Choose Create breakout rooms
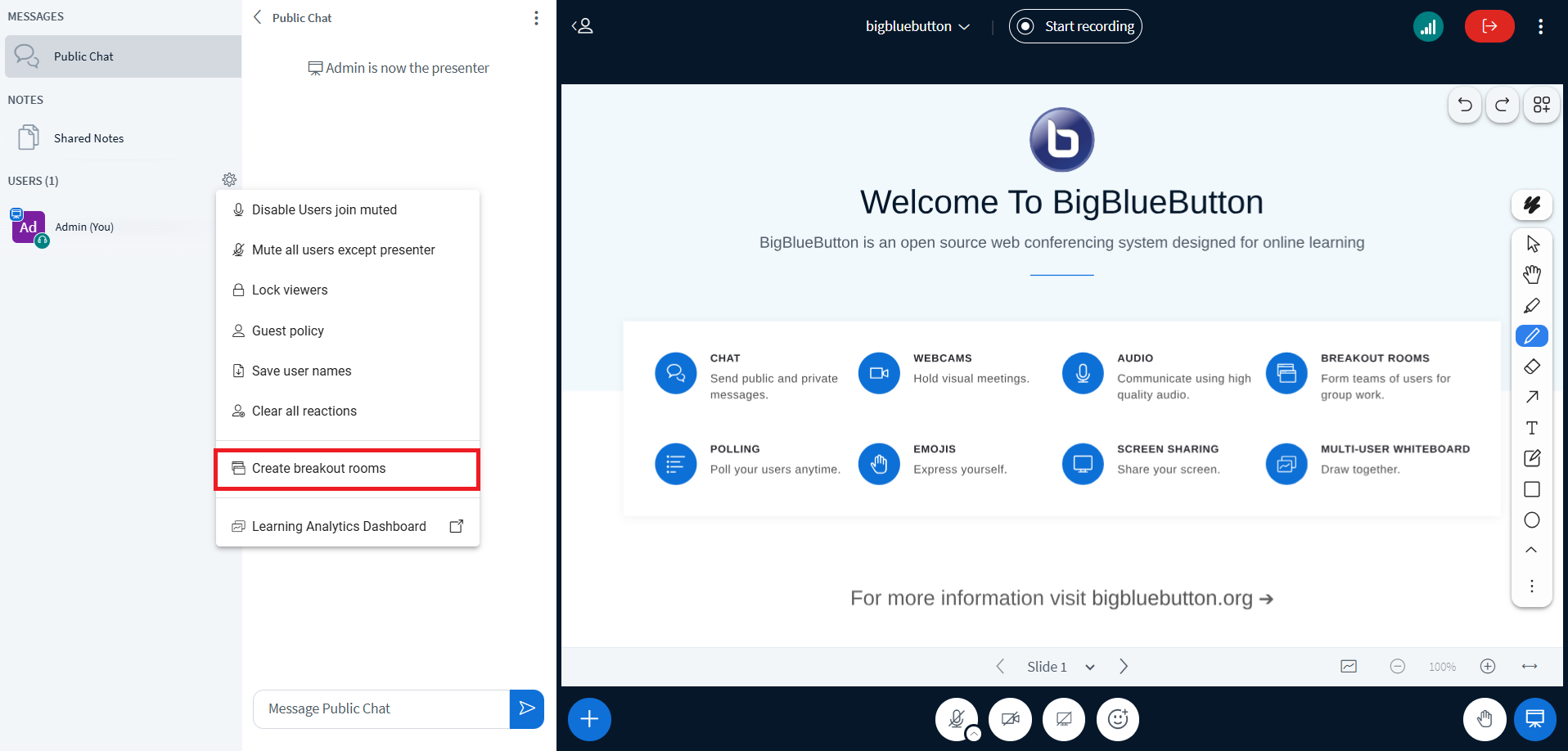1568x751 pixels. (348, 469)
